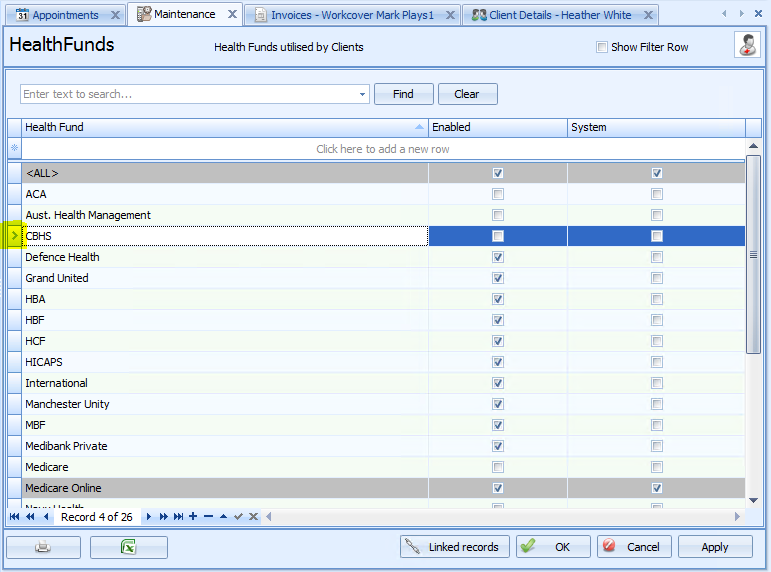771x572 pixels.
Task: Click the Cancel button
Action: (633, 547)
